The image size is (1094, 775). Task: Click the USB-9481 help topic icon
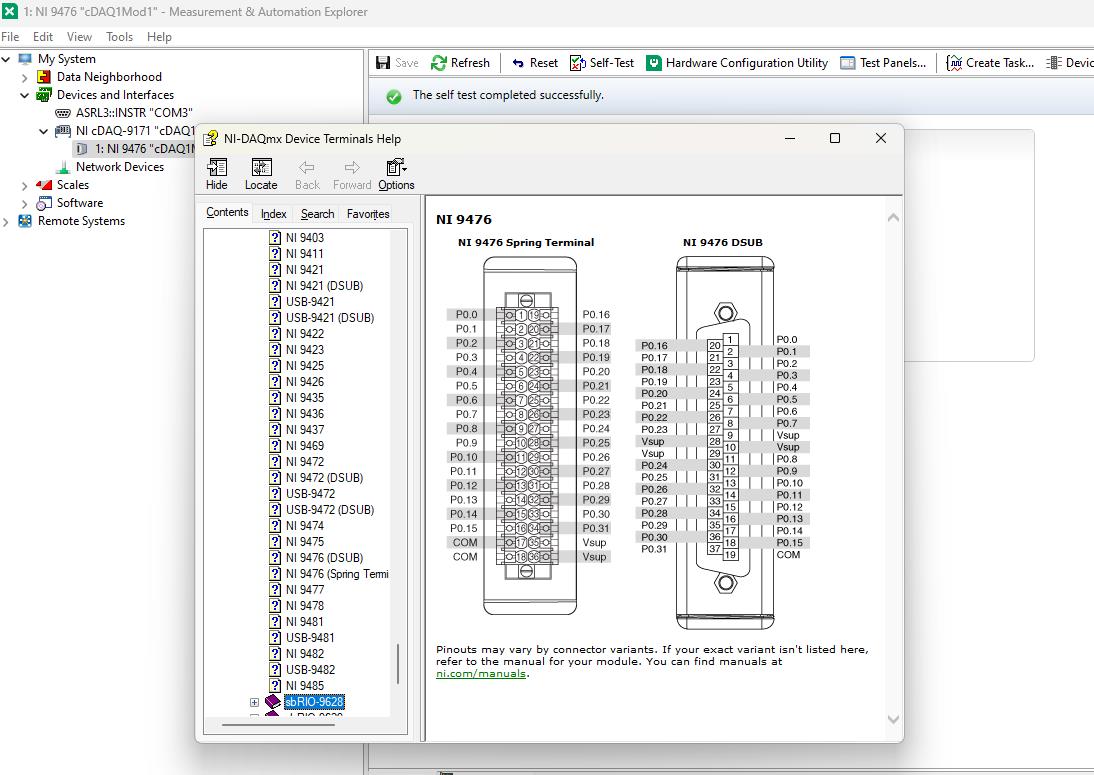coord(276,638)
